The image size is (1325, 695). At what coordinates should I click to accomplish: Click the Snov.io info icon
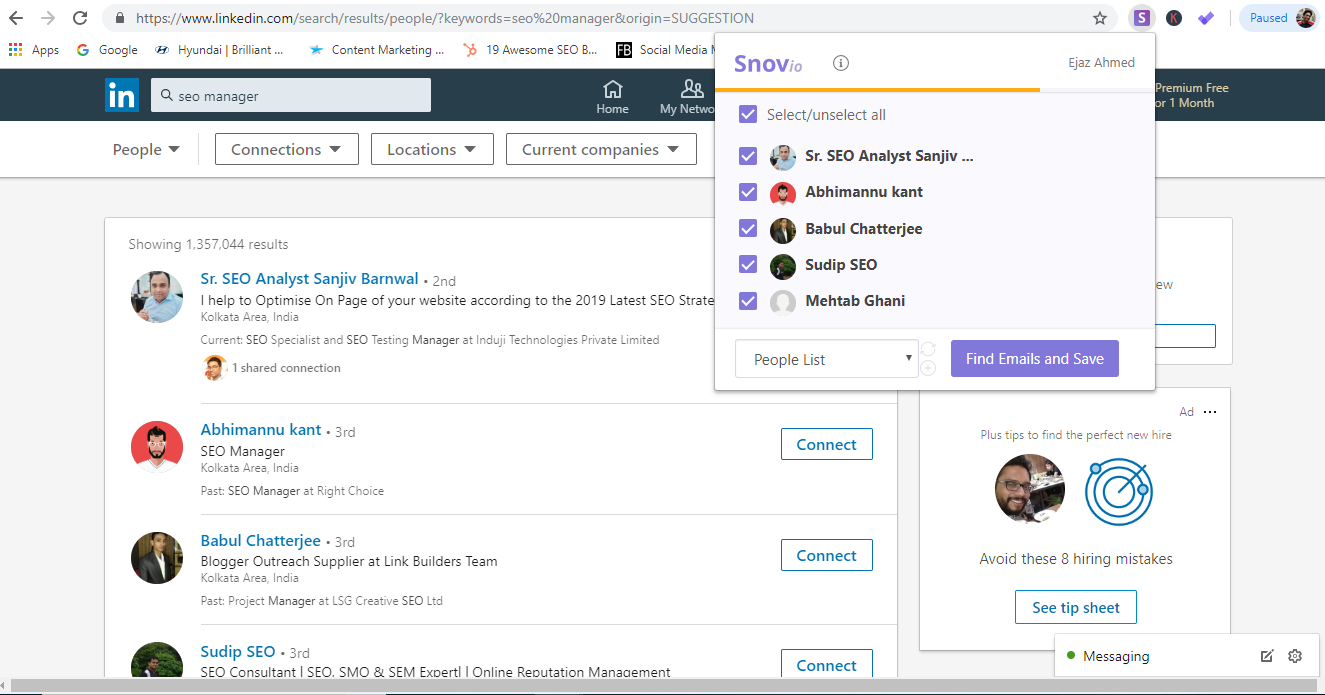(841, 63)
